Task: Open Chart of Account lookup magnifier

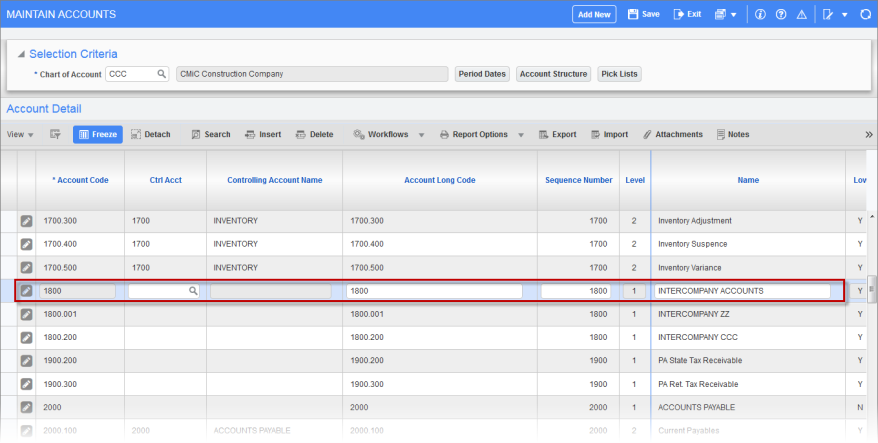Action: [x=161, y=74]
